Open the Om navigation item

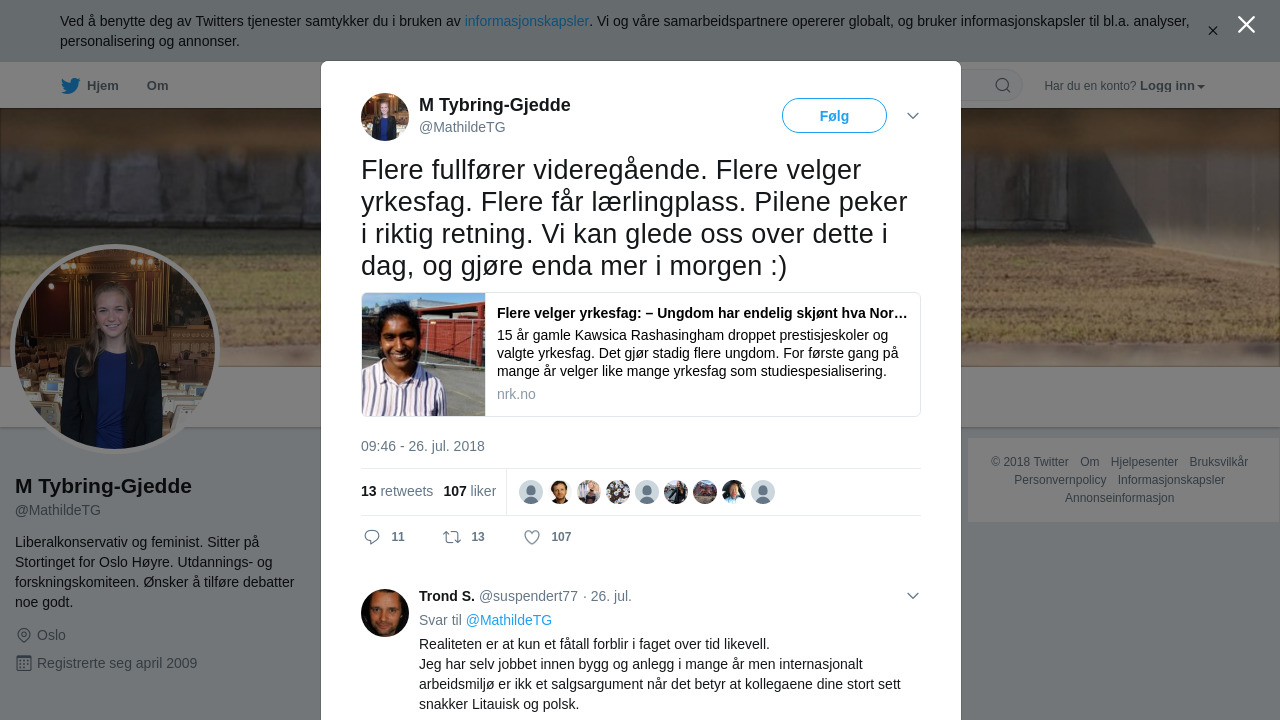point(157,86)
